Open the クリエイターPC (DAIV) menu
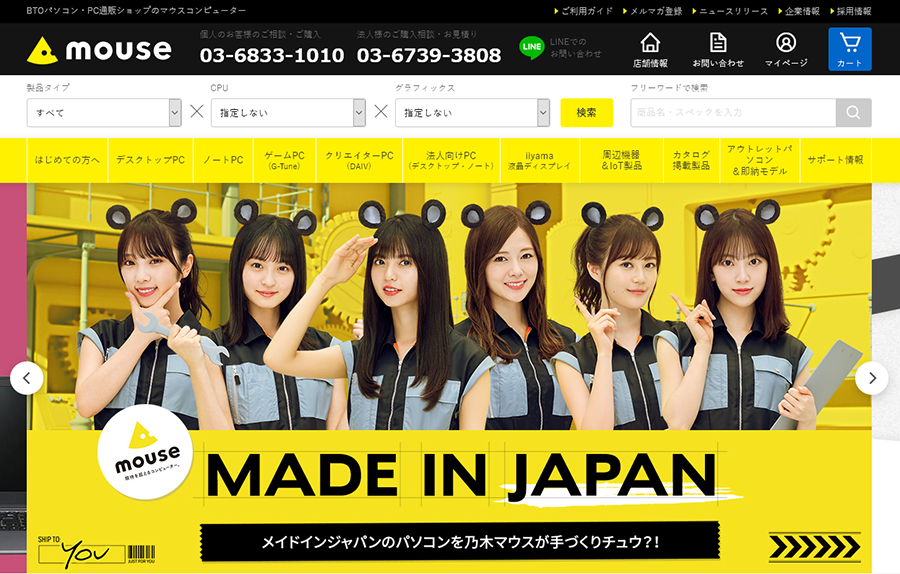The width and height of the screenshot is (900, 574). click(359, 160)
